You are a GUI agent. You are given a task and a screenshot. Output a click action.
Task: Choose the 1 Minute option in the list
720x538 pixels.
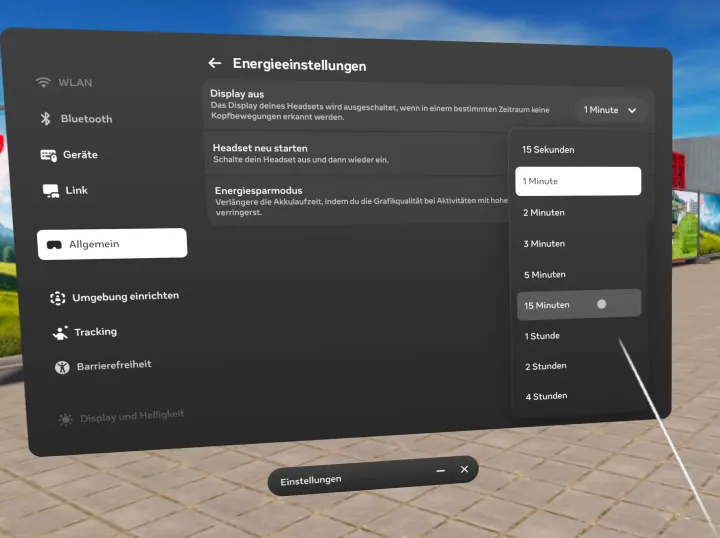[578, 181]
